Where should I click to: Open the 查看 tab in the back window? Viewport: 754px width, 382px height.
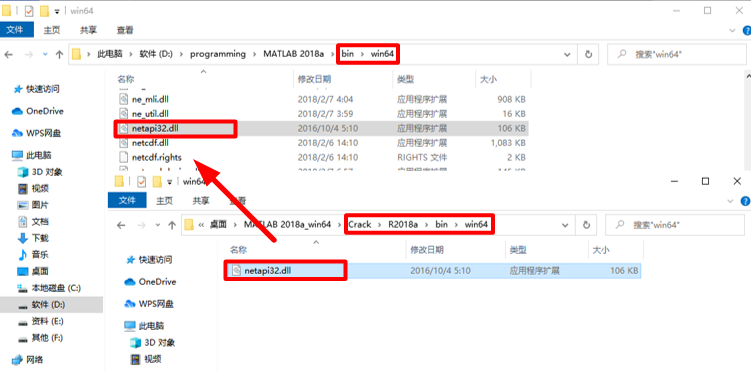[125, 30]
